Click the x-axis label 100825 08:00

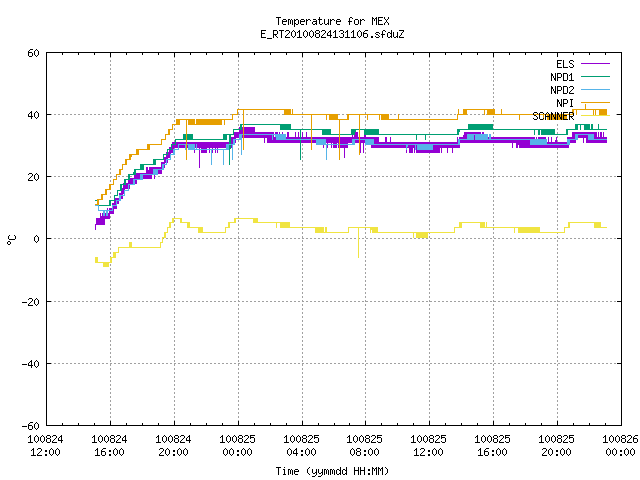[x=364, y=446]
